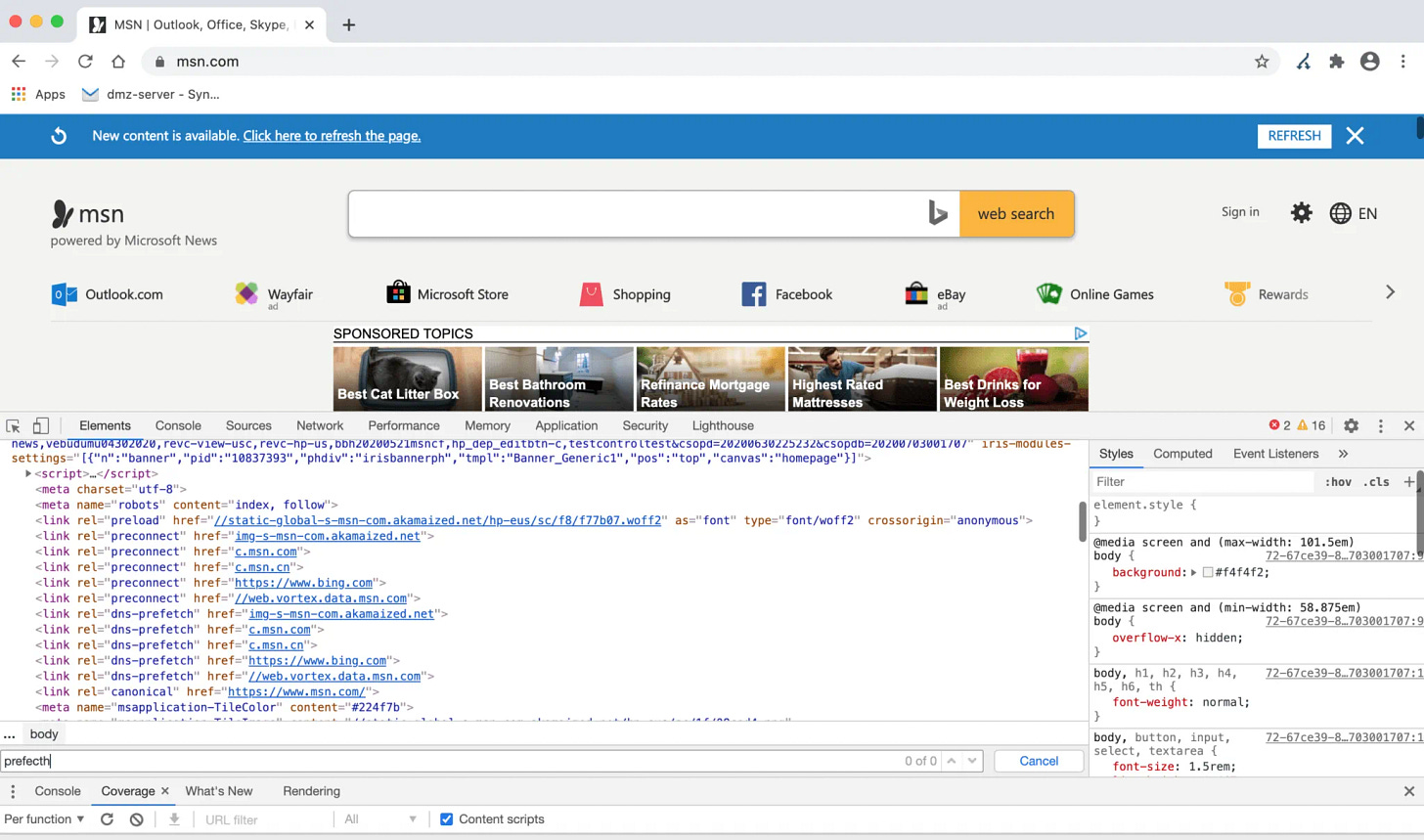1424x840 pixels.
Task: Toggle the device toolbar icon
Action: point(41,425)
